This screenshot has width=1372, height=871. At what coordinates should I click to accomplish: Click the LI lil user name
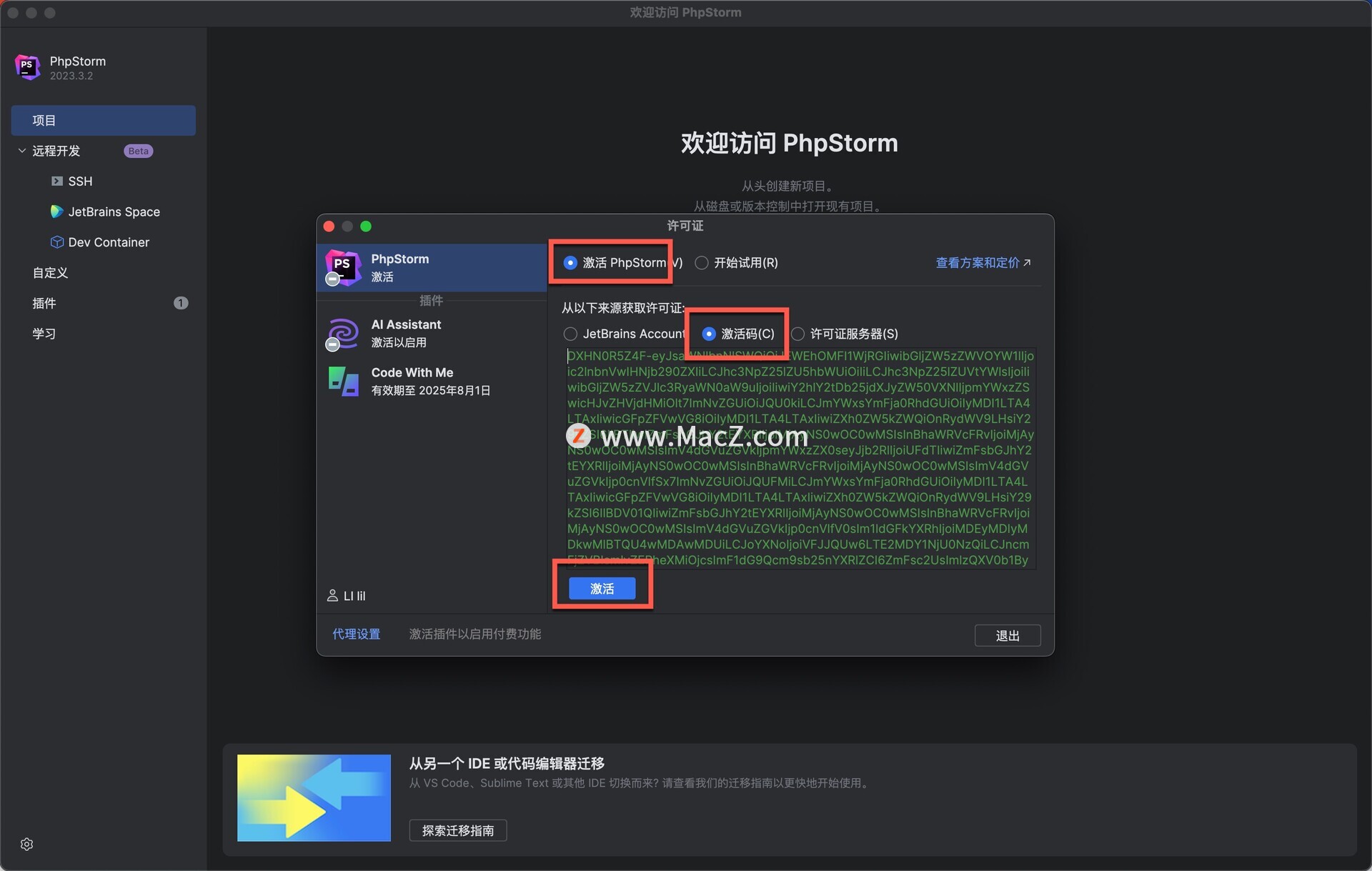[x=354, y=595]
